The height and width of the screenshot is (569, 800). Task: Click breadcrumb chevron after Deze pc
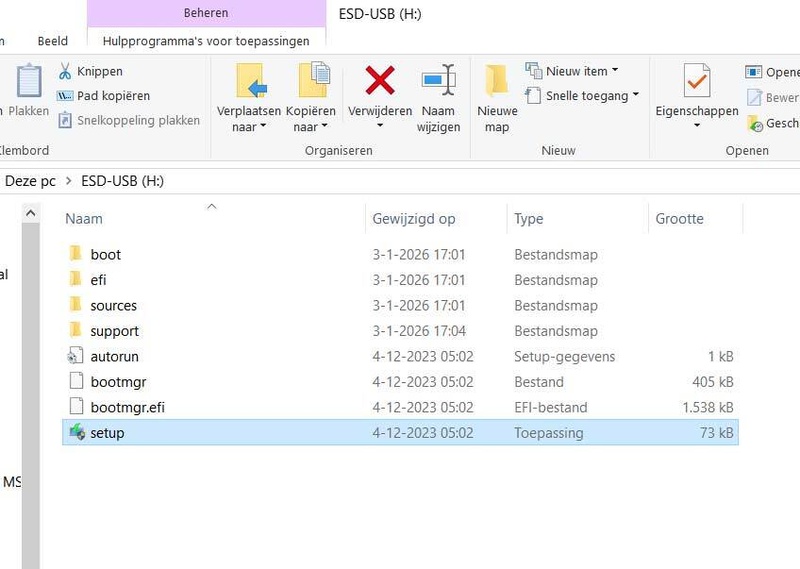[x=68, y=181]
